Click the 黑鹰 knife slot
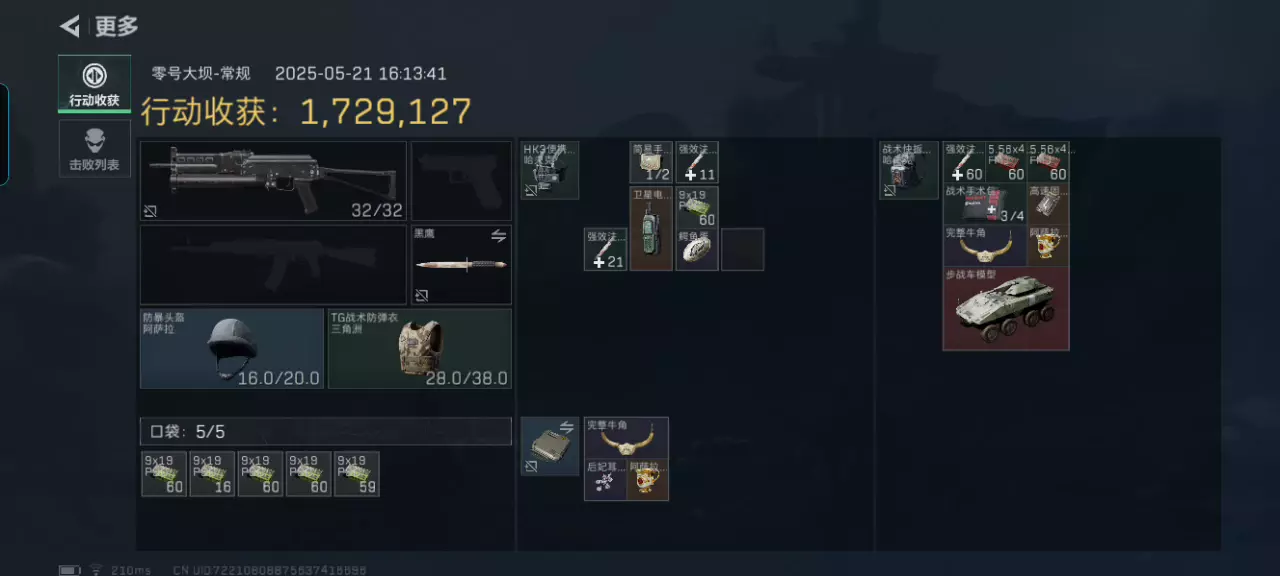This screenshot has height=576, width=1280. pos(461,265)
